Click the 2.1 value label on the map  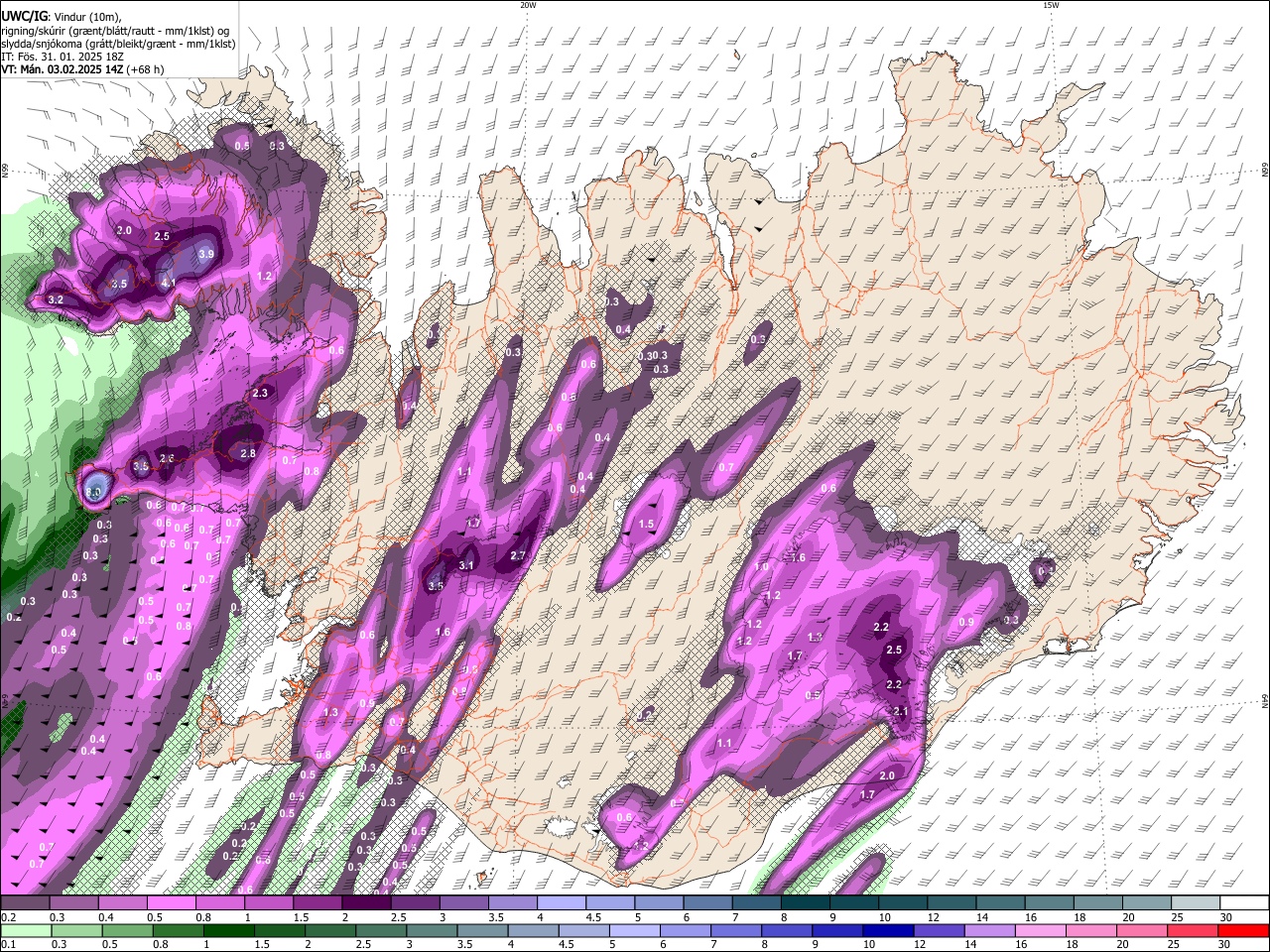click(x=901, y=711)
